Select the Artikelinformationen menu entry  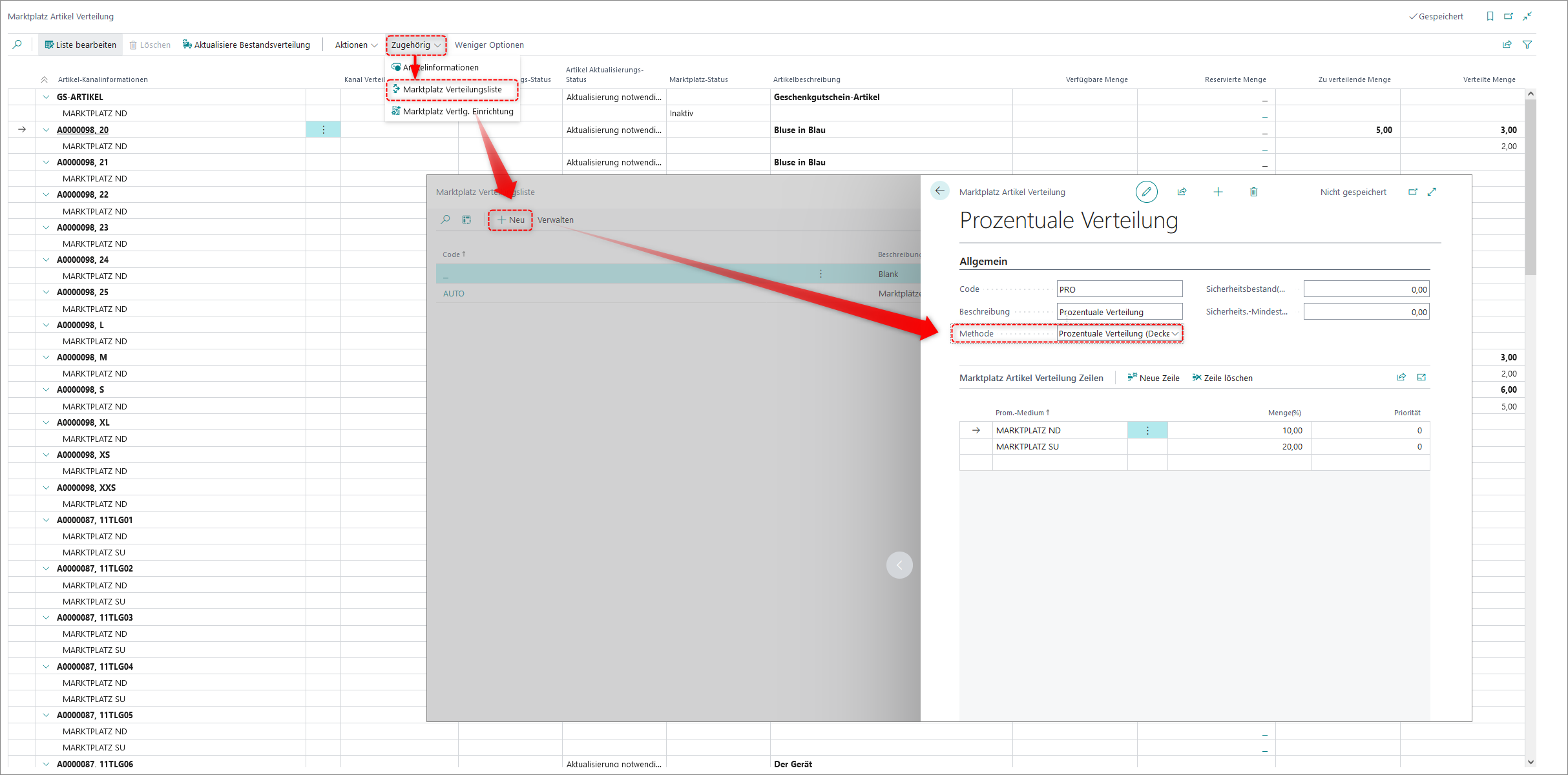441,67
